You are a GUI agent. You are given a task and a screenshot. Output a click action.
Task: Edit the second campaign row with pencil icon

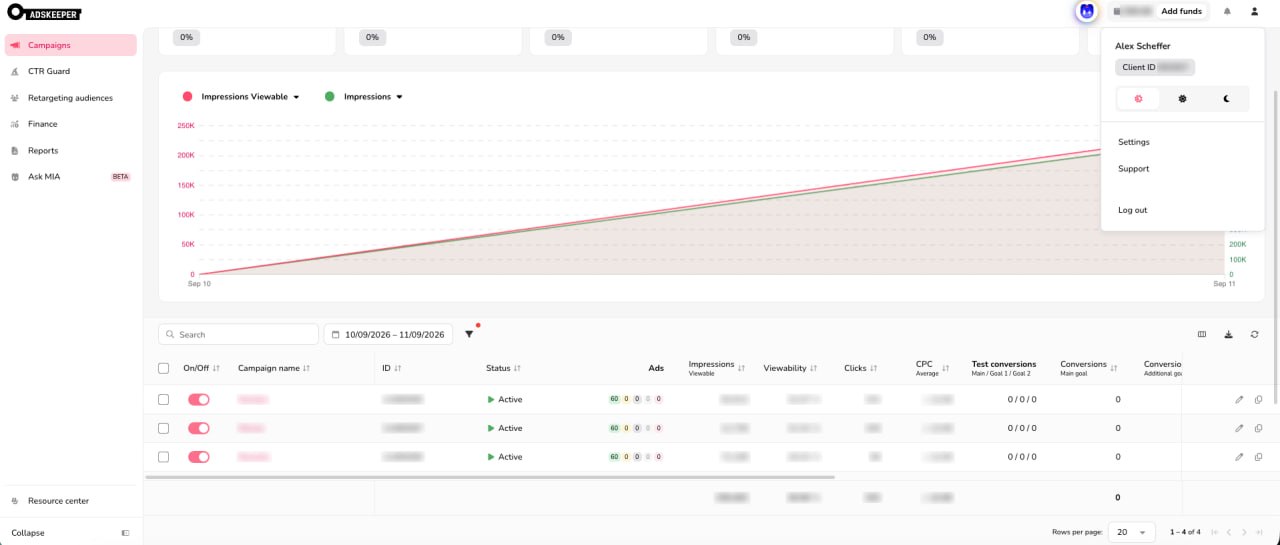tap(1239, 428)
